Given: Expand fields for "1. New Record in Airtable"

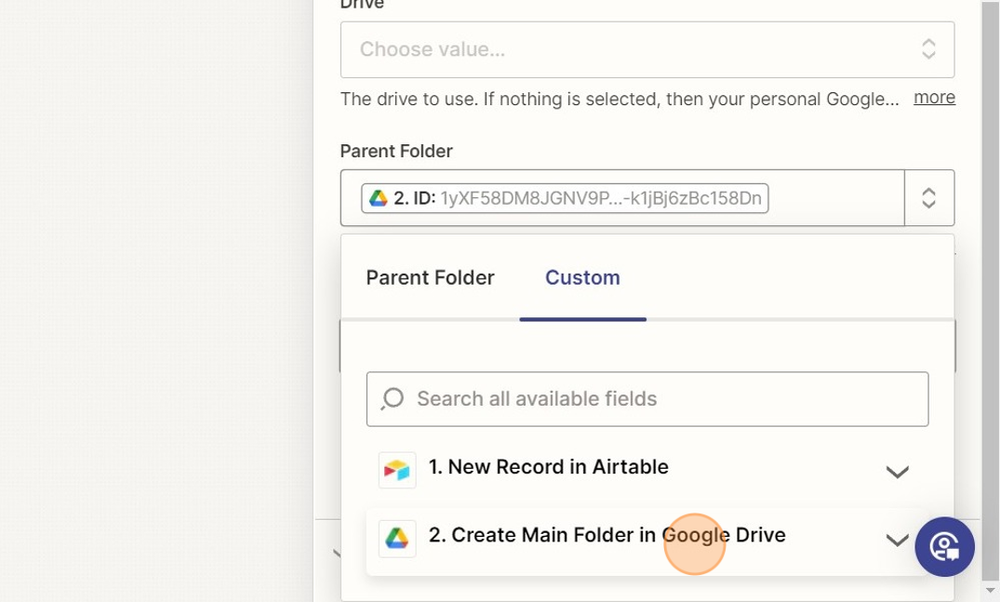Looking at the screenshot, I should (897, 470).
